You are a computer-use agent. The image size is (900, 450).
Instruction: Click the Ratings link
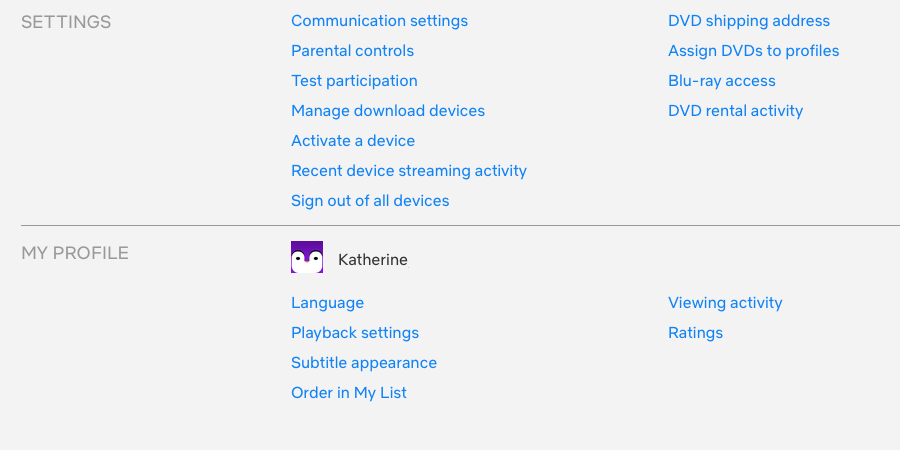(x=695, y=333)
